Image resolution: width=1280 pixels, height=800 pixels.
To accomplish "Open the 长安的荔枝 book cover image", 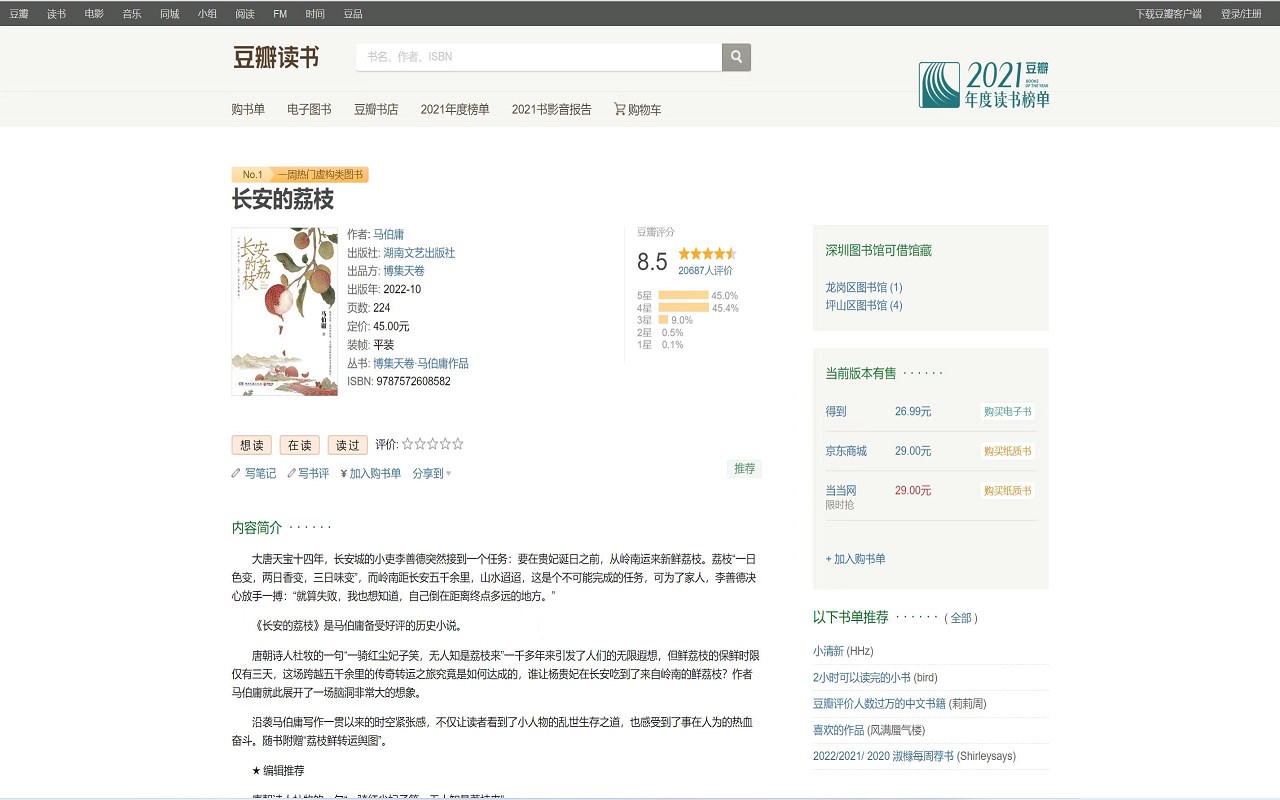I will [285, 311].
